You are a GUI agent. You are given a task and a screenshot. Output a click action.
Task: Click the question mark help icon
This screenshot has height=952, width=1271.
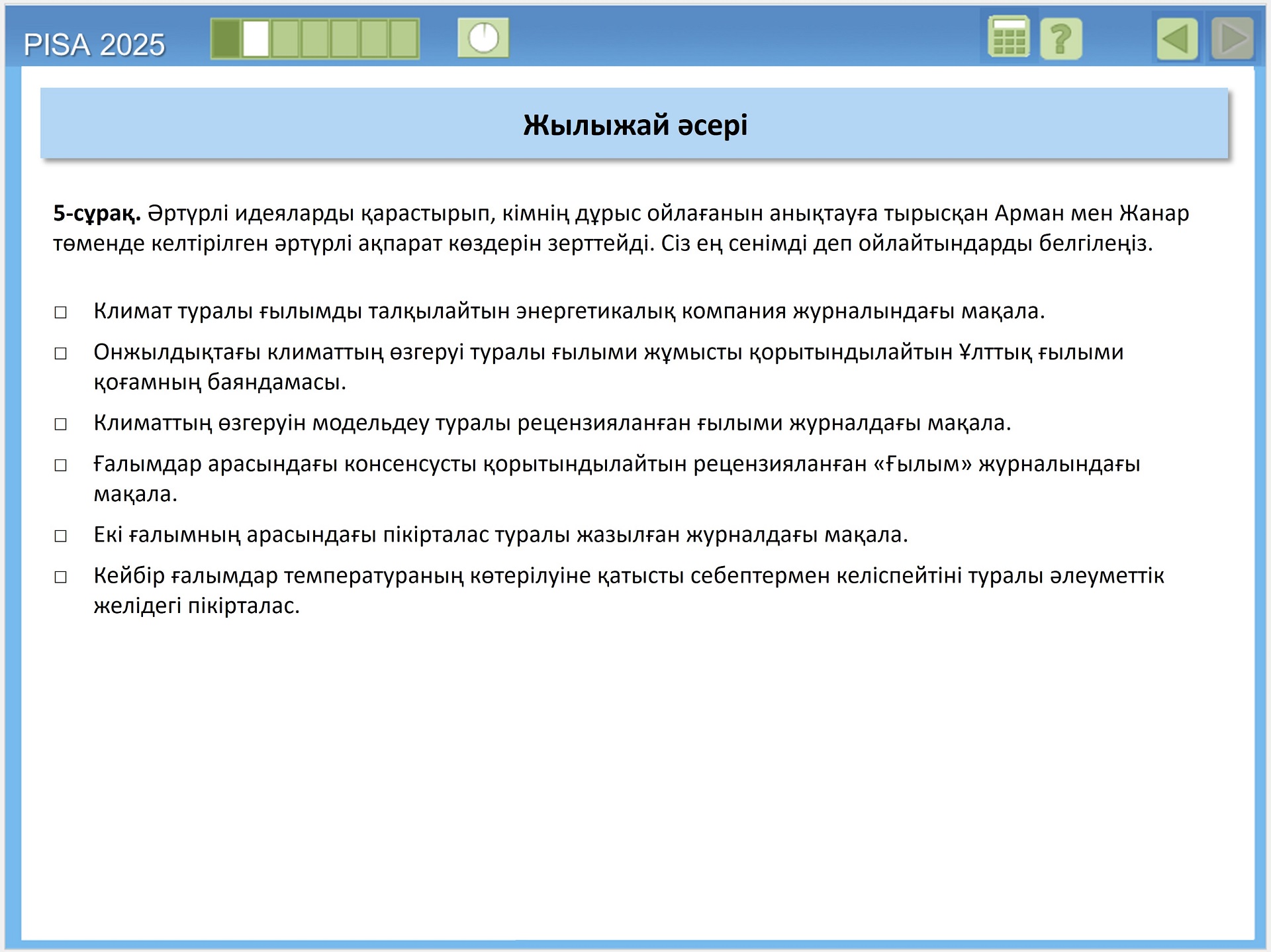1060,40
